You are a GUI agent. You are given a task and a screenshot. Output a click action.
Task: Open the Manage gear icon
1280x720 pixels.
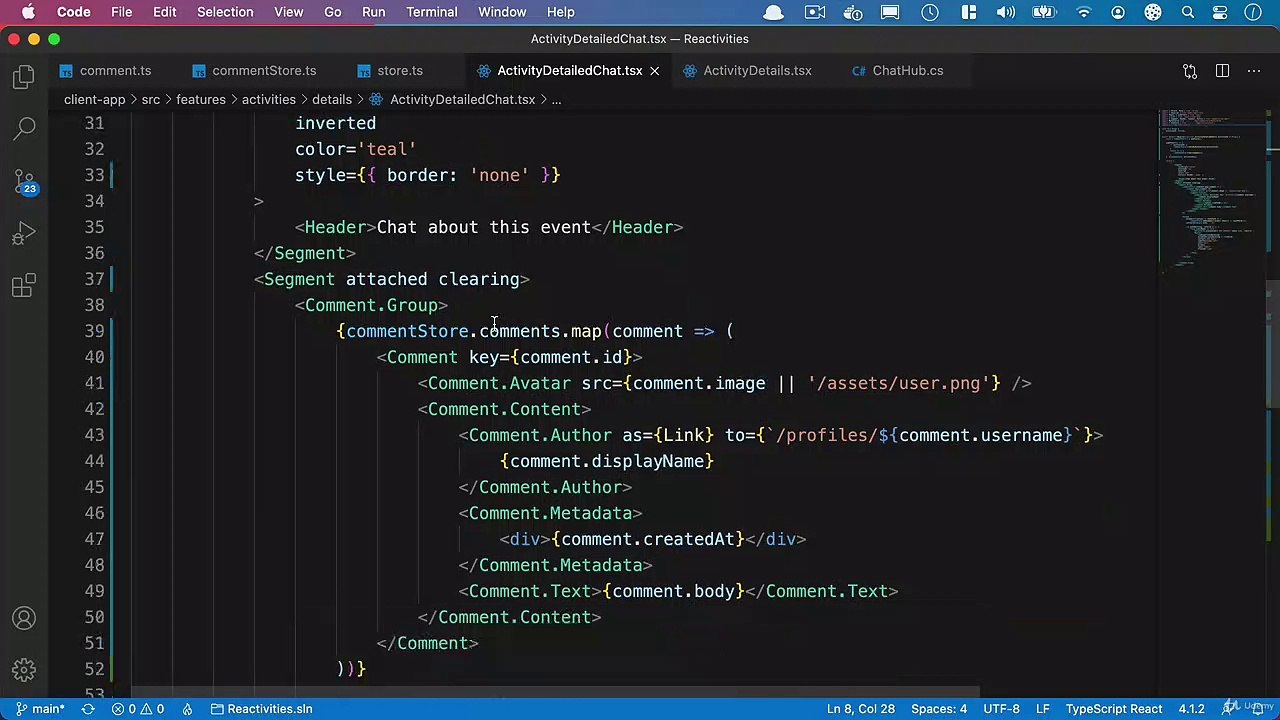click(24, 670)
